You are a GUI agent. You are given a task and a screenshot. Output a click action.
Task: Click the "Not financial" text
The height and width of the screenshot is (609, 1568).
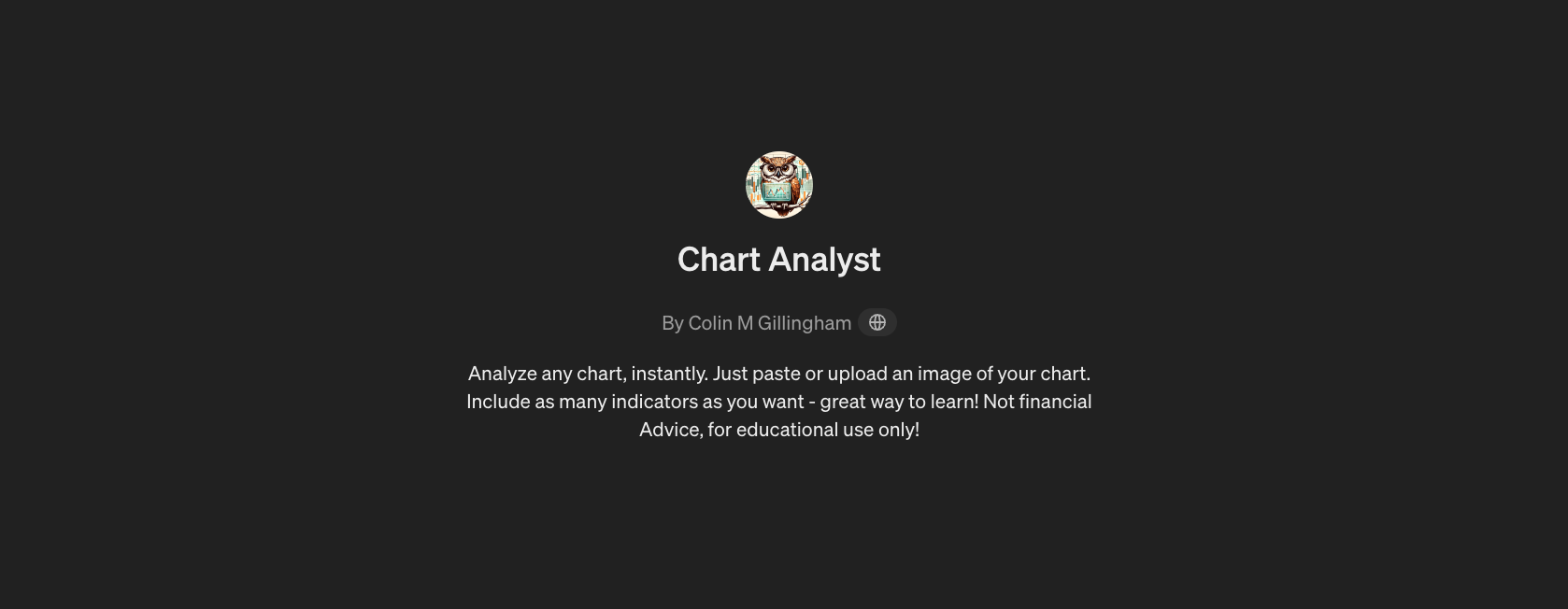coord(1037,402)
